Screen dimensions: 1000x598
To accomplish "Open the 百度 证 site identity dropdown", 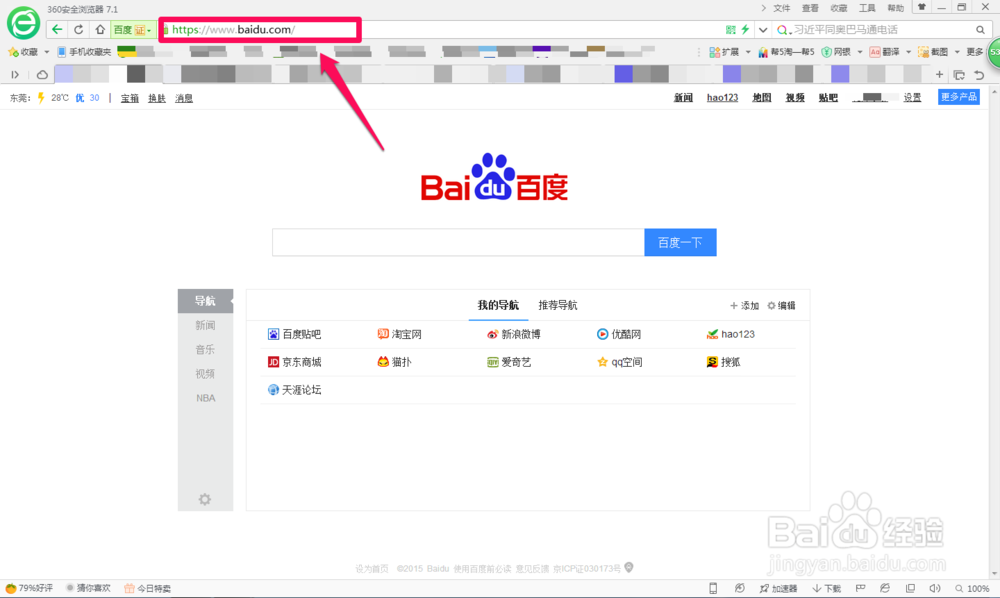I will coord(133,29).
